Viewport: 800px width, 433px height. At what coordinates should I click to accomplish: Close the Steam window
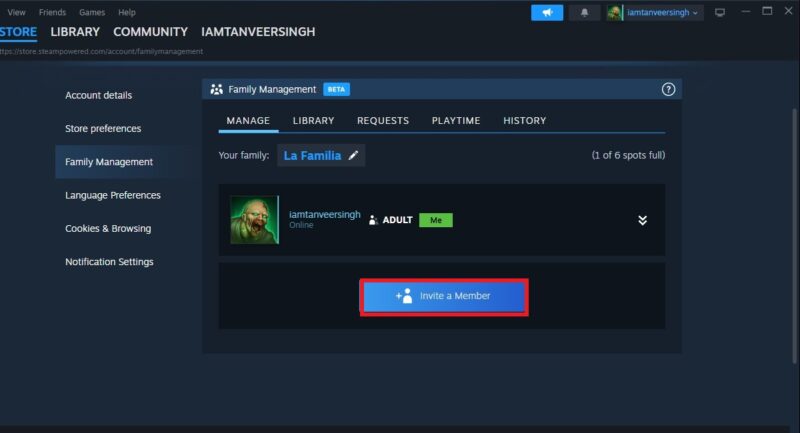pyautogui.click(x=788, y=11)
